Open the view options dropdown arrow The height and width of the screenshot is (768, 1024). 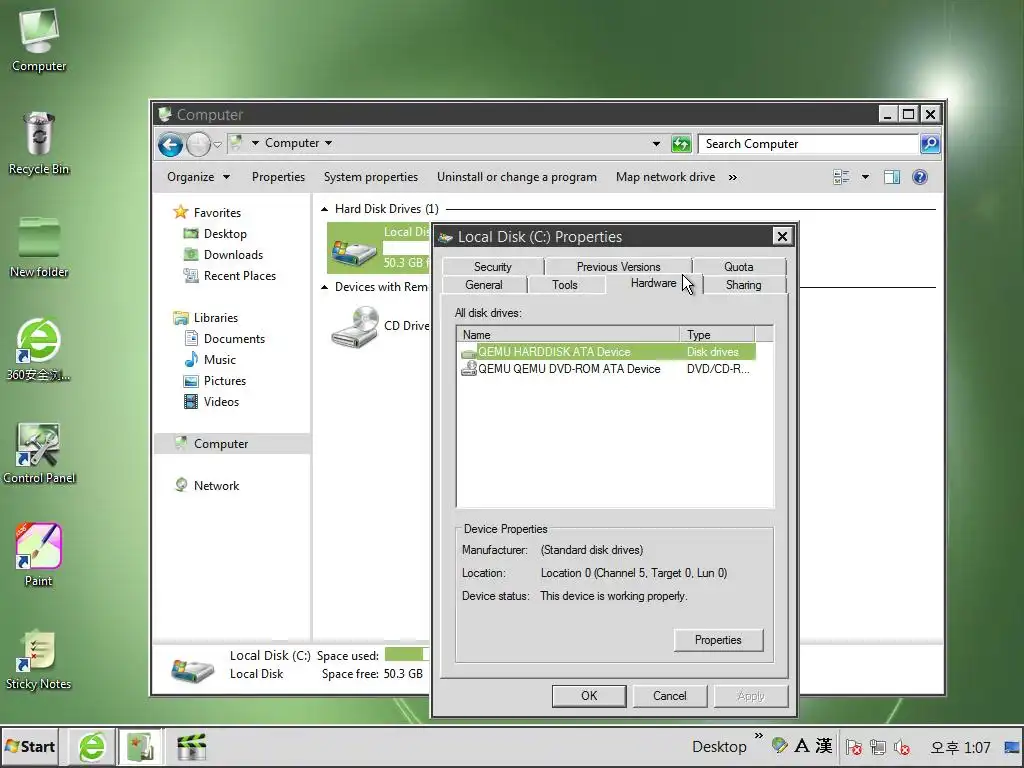click(865, 177)
